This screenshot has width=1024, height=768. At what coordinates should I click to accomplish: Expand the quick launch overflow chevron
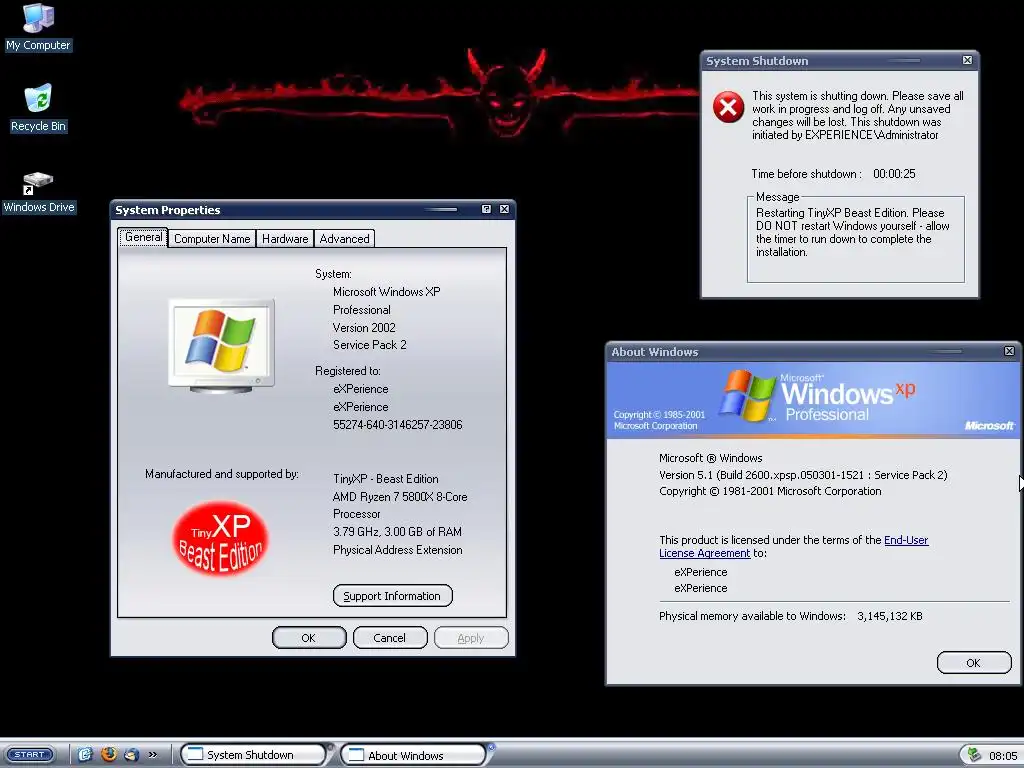[x=152, y=754]
